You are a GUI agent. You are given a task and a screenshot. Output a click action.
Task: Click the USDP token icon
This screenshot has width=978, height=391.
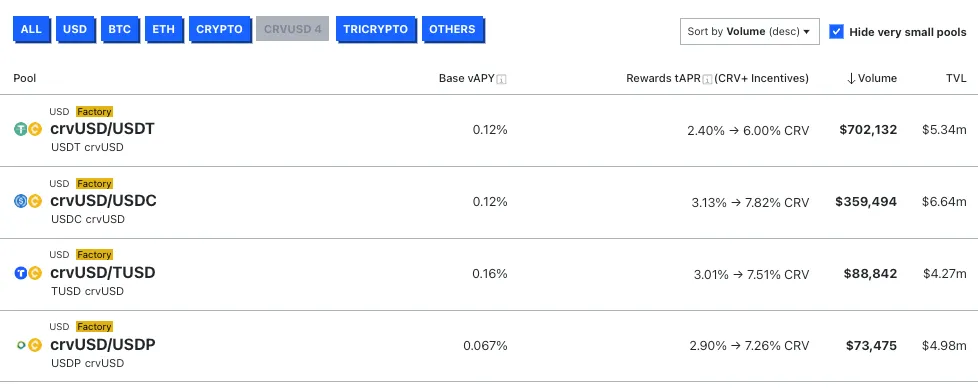click(x=21, y=345)
